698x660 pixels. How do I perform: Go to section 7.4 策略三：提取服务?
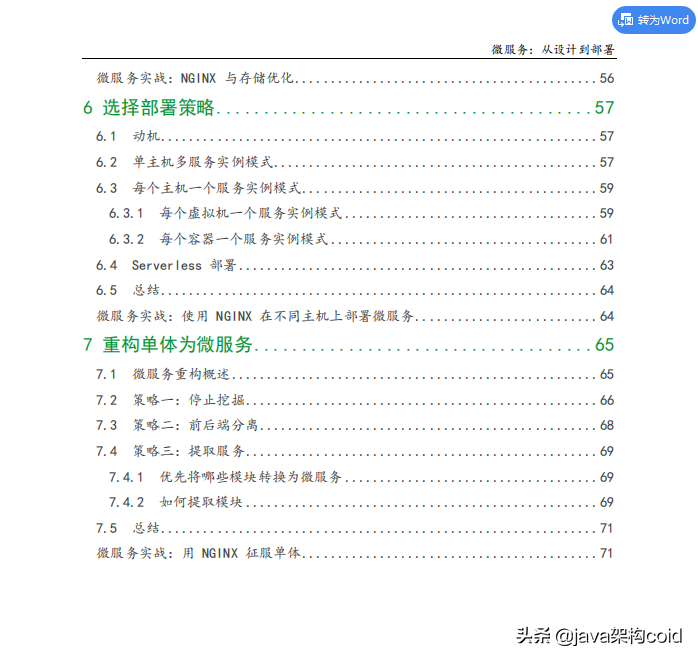click(x=355, y=451)
